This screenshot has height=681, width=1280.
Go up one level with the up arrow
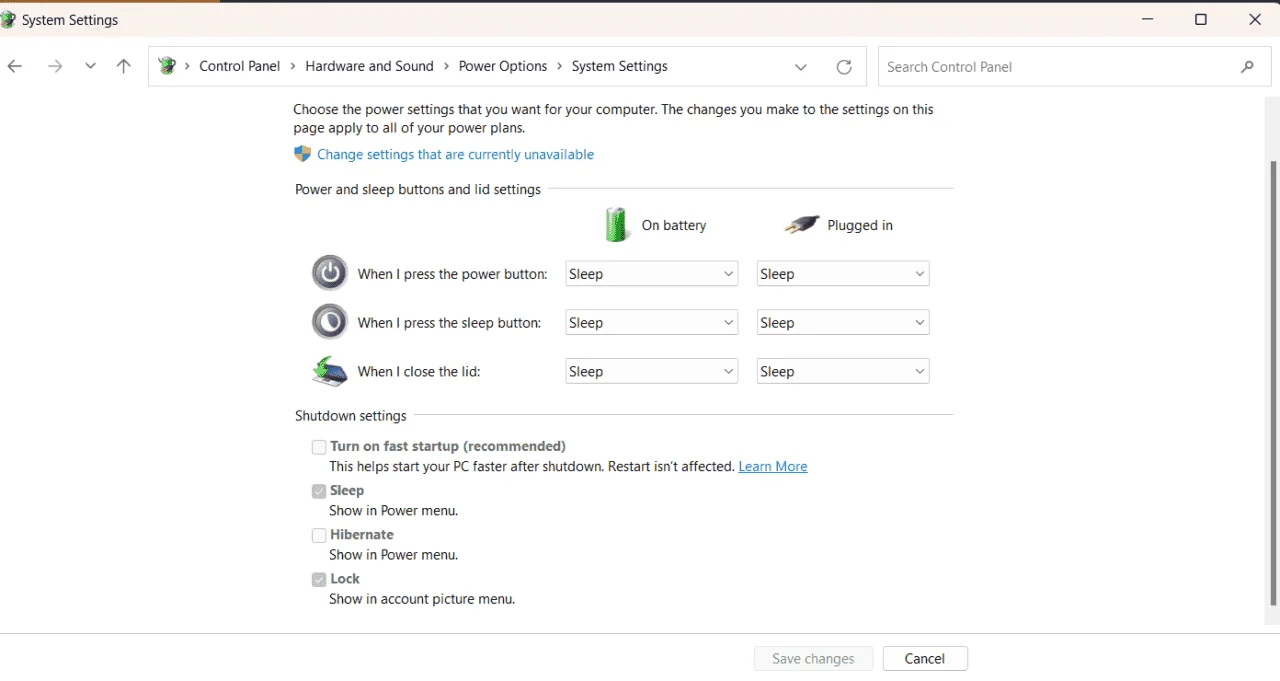124,67
